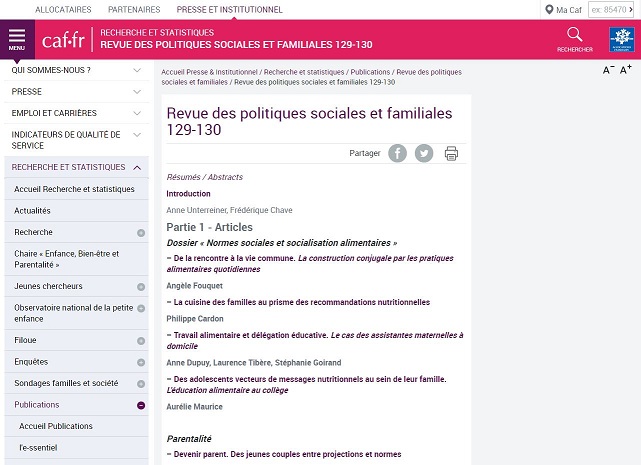Image resolution: width=641 pixels, height=465 pixels.
Task: Expand the Qui sommes-nous section
Action: coord(137,70)
